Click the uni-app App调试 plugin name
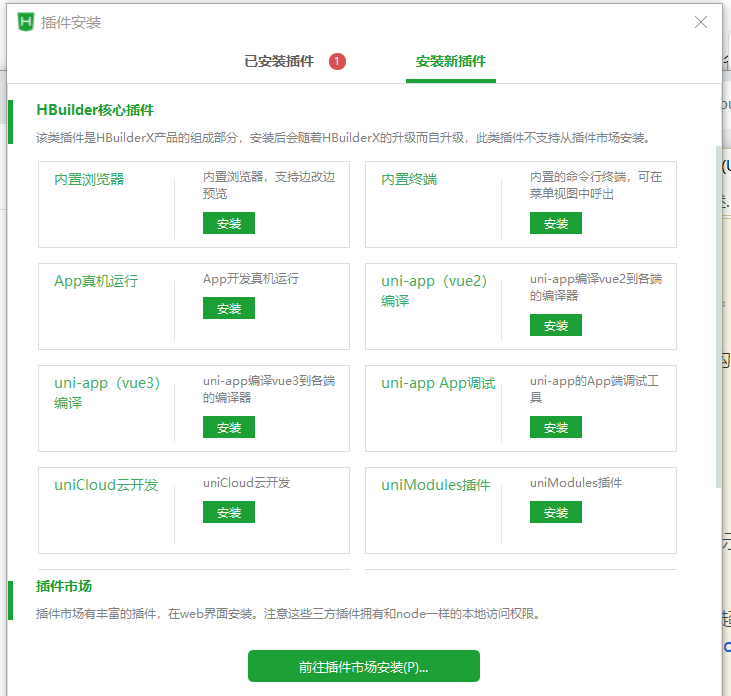The width and height of the screenshot is (731, 696). 438,384
